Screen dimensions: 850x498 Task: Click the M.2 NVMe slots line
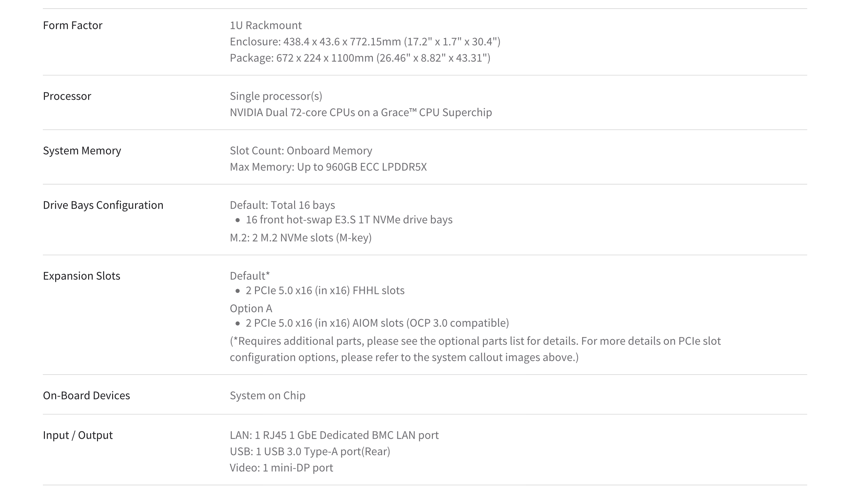[x=300, y=238]
